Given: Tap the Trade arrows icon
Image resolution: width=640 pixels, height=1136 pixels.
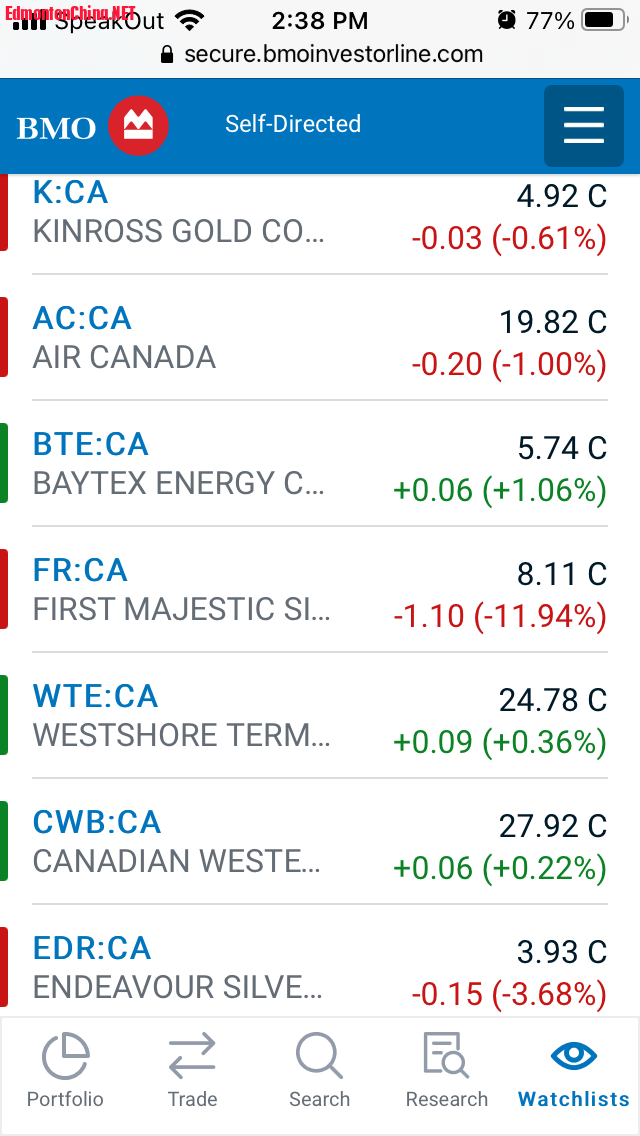Looking at the screenshot, I should 192,1056.
